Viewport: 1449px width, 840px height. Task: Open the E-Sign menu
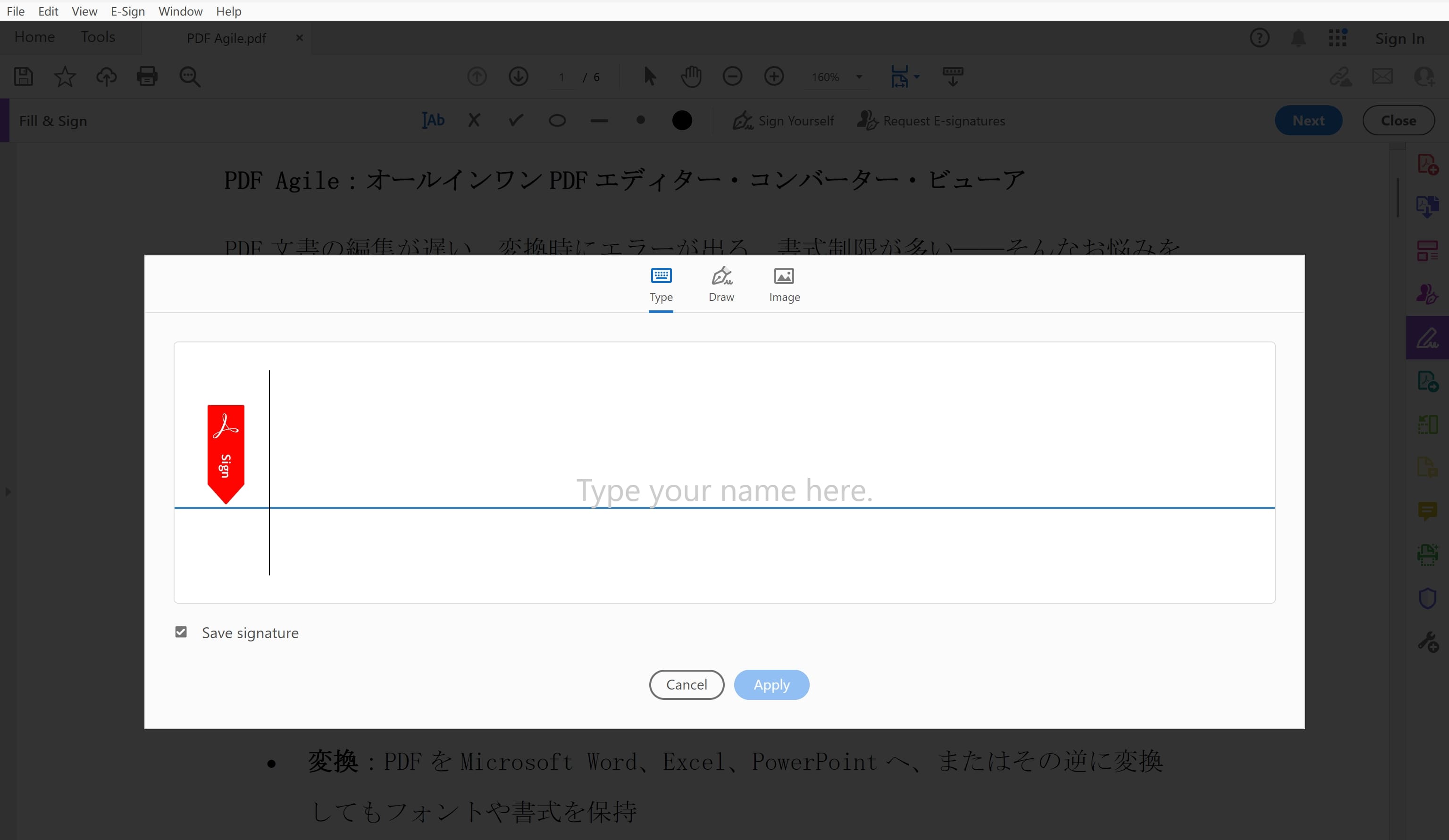click(x=128, y=11)
